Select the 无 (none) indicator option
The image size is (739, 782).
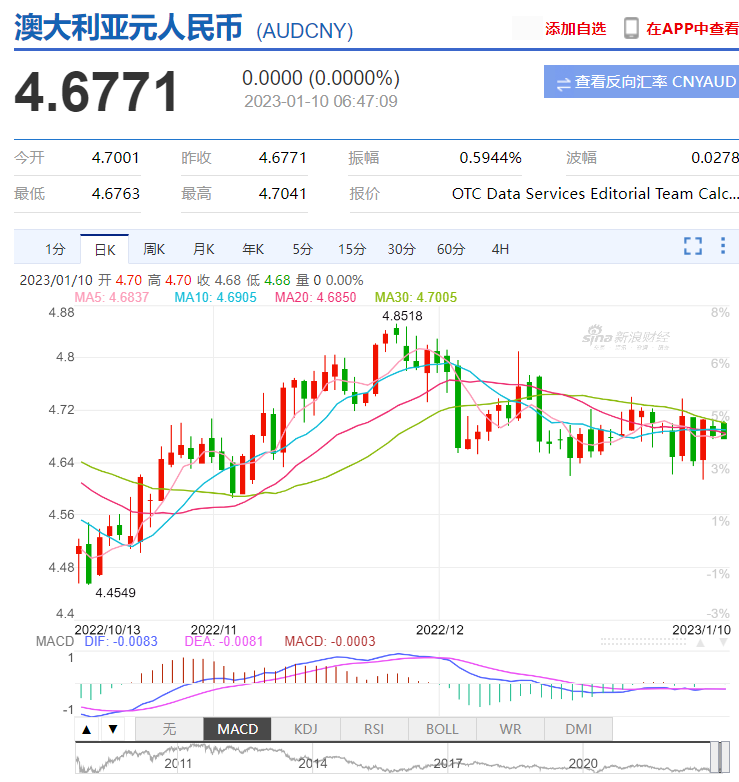pos(169,730)
